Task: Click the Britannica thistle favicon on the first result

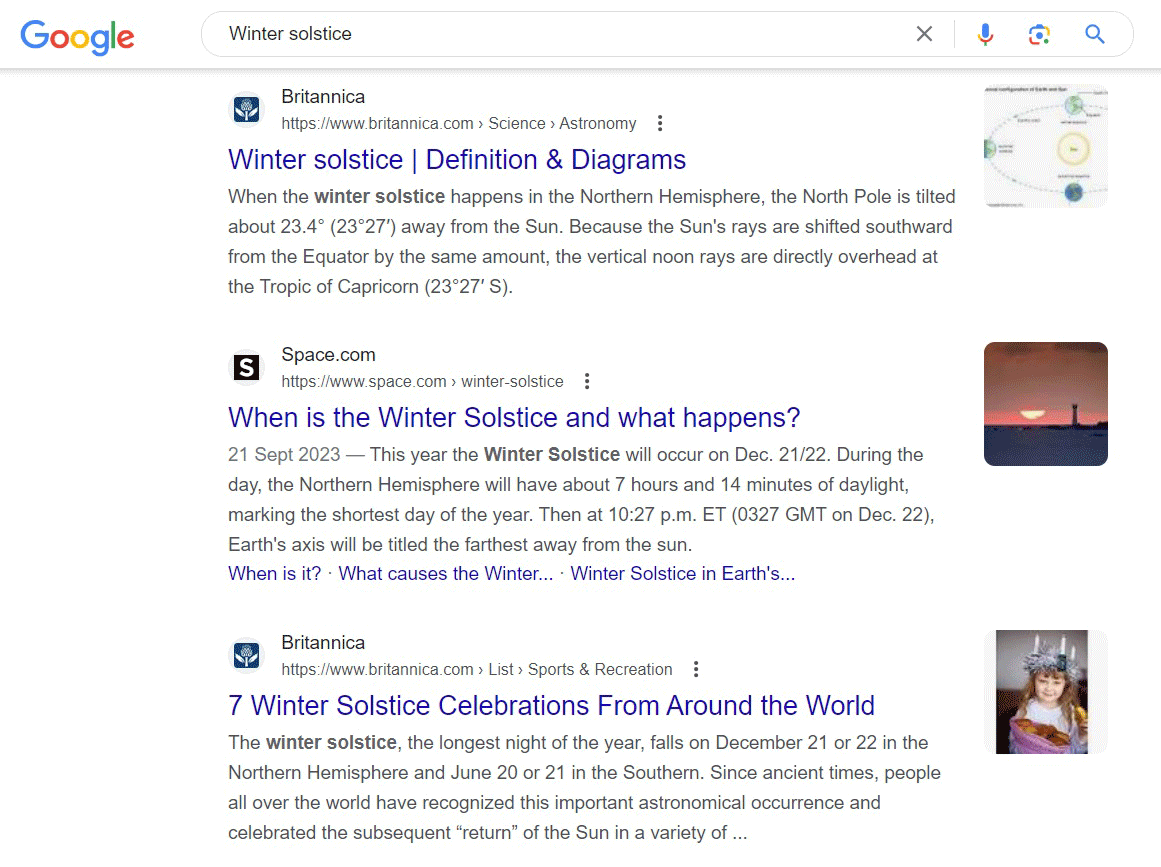Action: tap(246, 110)
